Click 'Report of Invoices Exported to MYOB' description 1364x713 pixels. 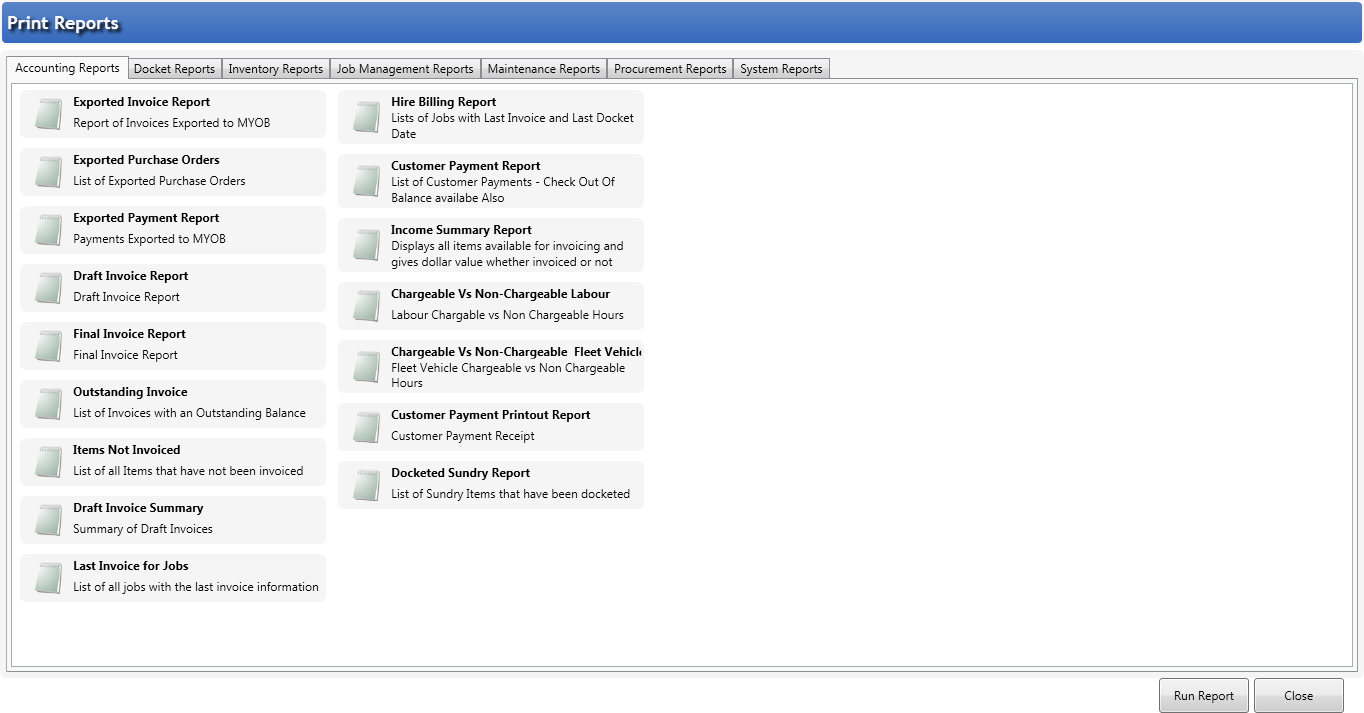click(172, 123)
